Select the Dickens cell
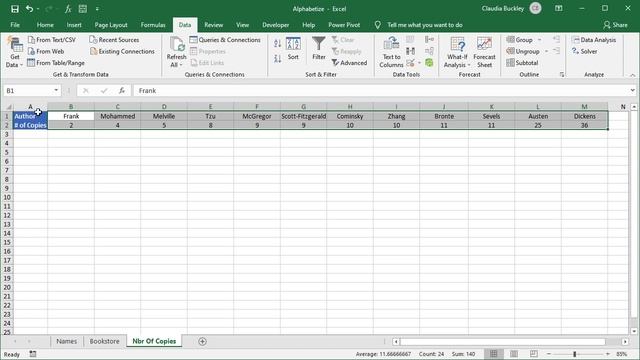Image resolution: width=640 pixels, height=360 pixels. (x=584, y=116)
